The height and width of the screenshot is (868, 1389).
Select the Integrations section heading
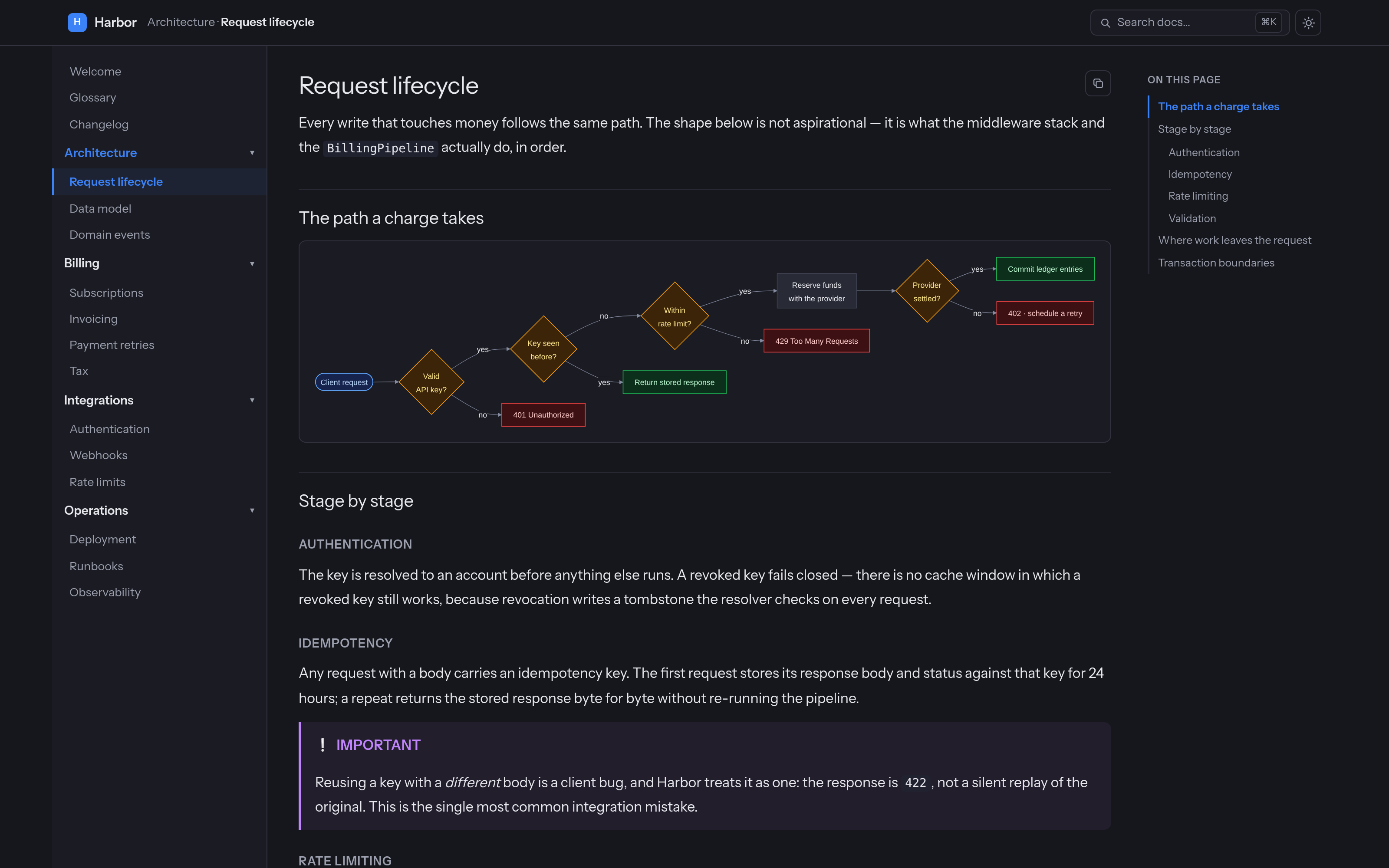coord(99,400)
